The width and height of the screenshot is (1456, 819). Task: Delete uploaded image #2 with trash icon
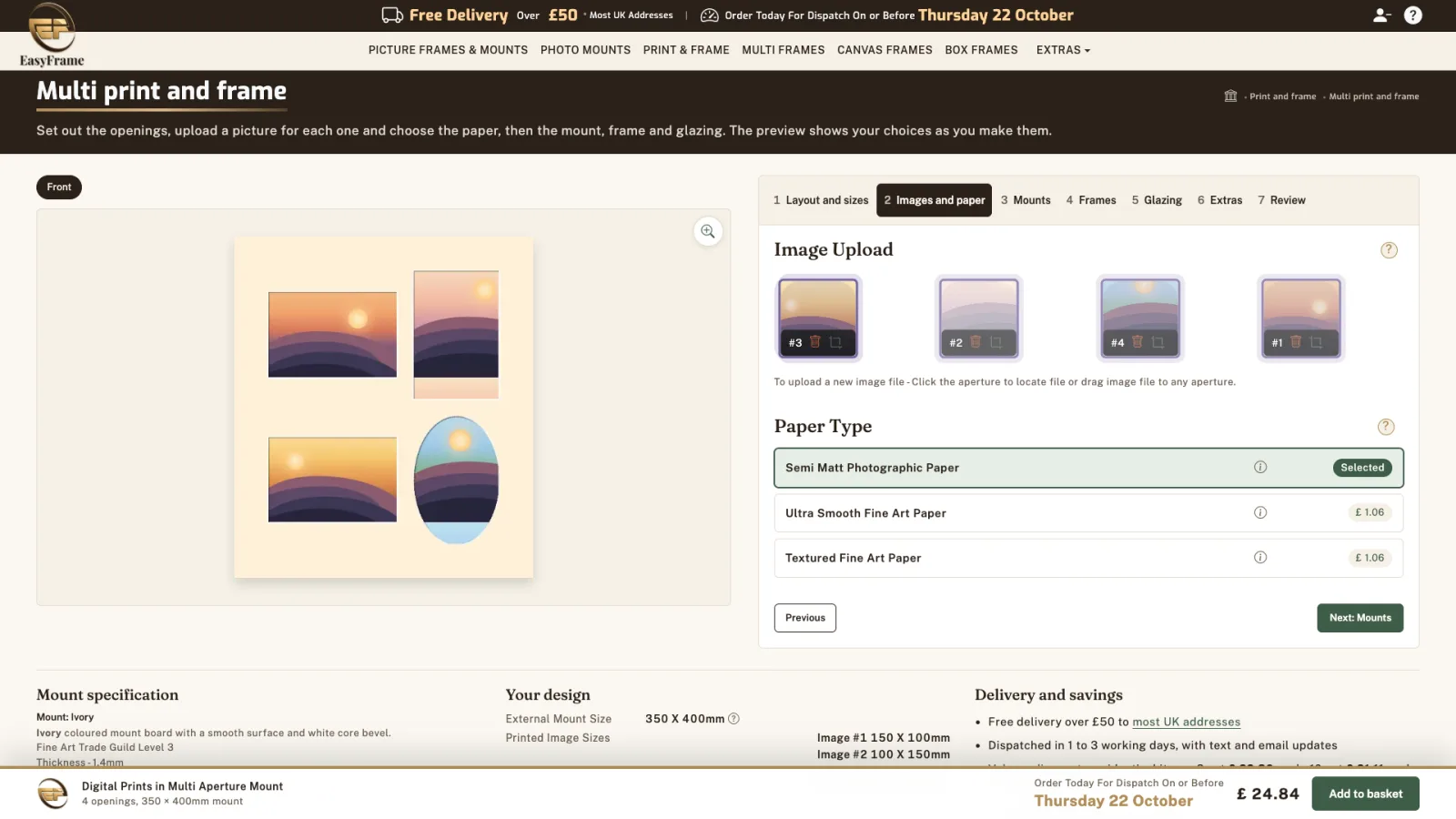click(976, 342)
